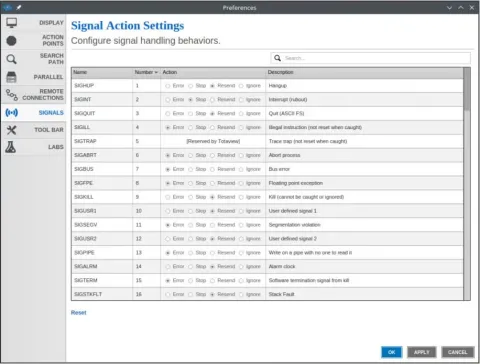Click the 'Stack Fault' description cell
Viewport: 480px width, 364px height.
364,294
